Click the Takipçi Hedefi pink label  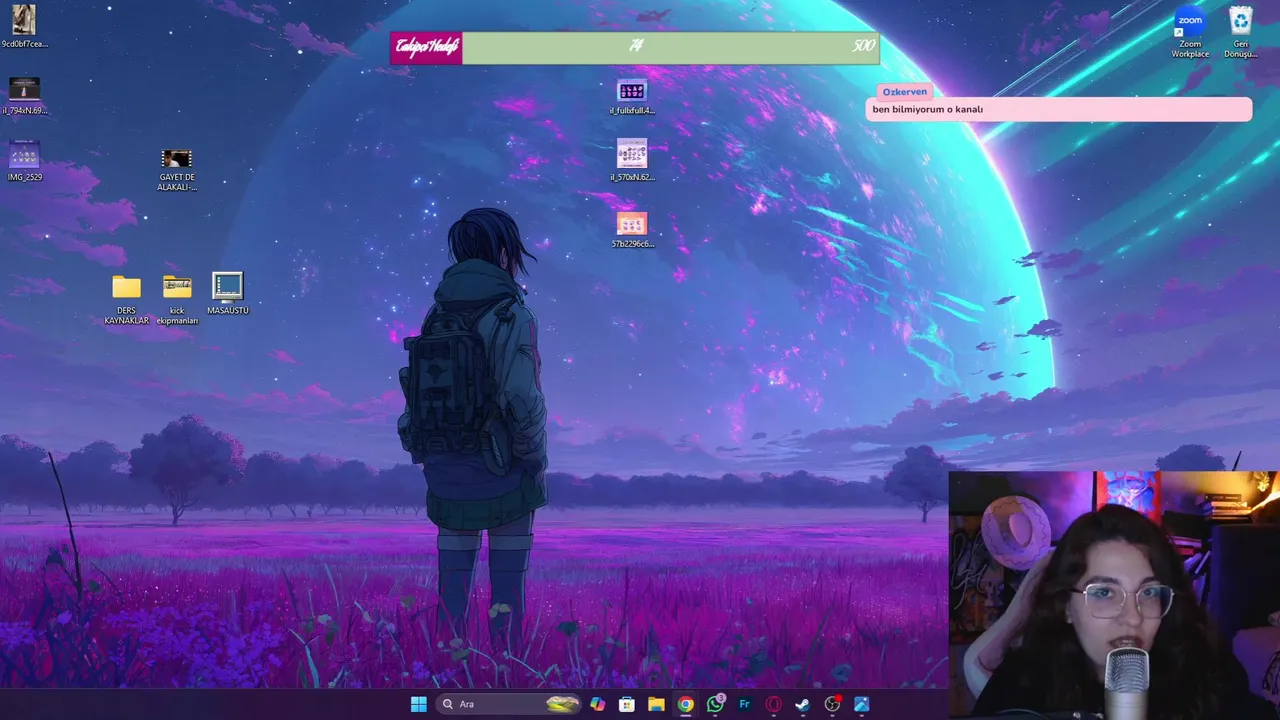tap(427, 47)
